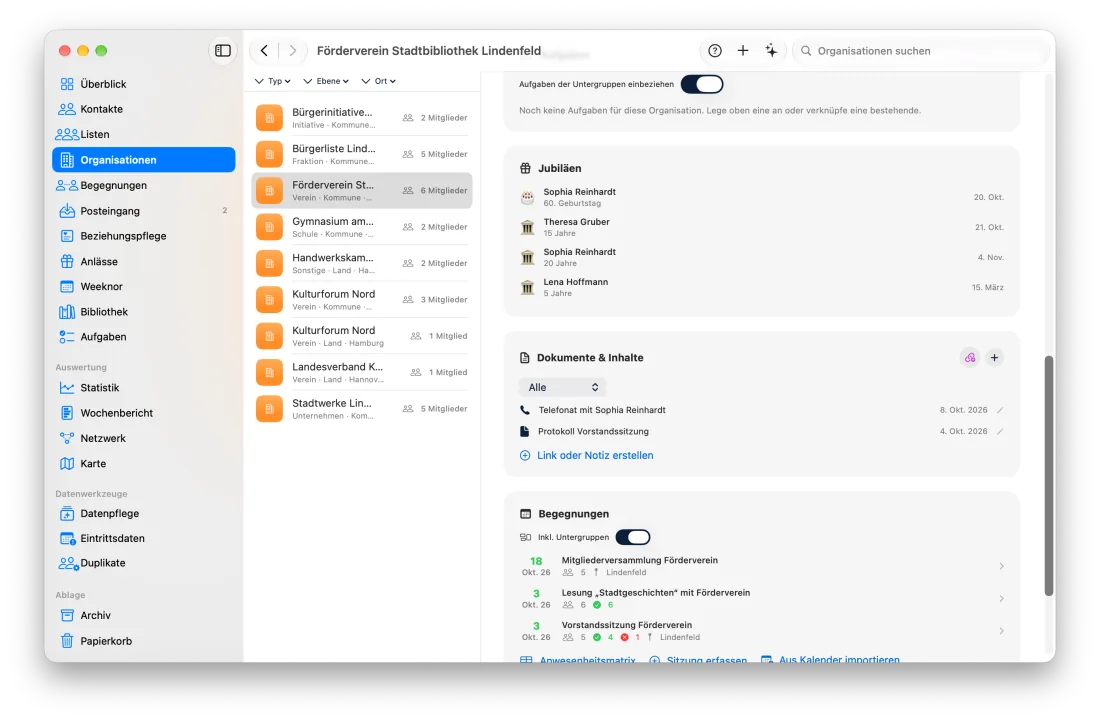Open the help question mark icon
This screenshot has height=721, width=1100.
[x=715, y=50]
